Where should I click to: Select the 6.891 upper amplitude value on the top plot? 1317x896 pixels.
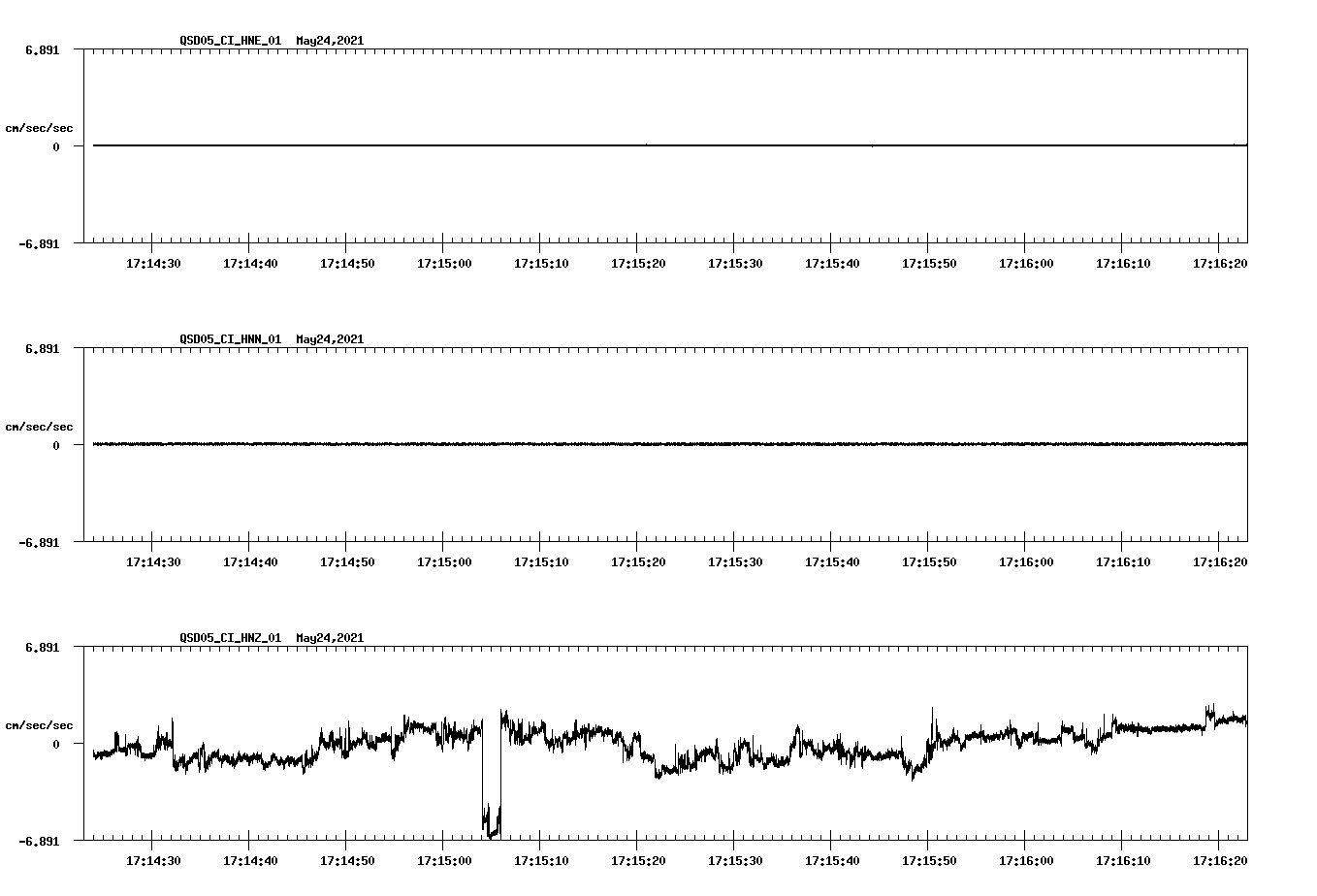click(x=43, y=48)
